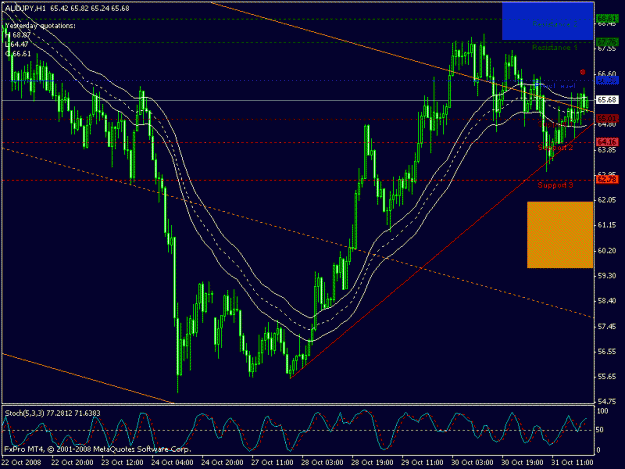Click the '31 Oct 11:00' time label

(x=572, y=462)
